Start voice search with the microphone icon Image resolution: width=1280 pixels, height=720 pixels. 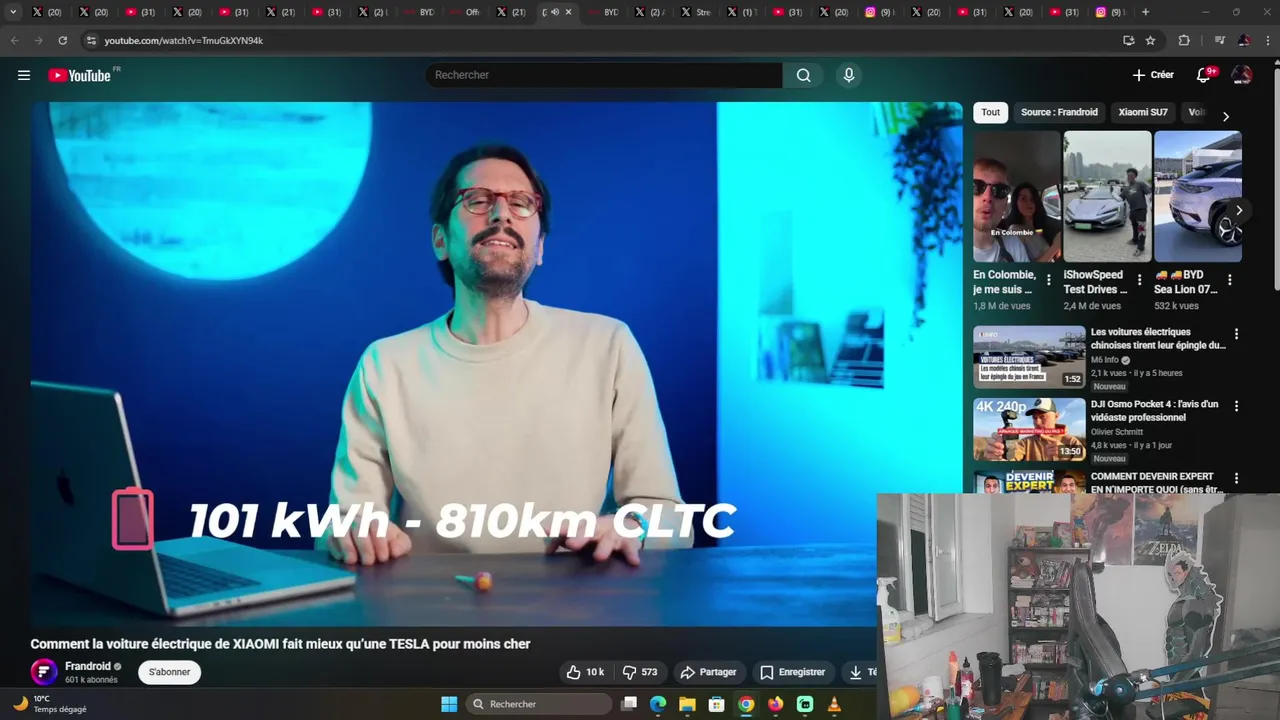pos(849,75)
